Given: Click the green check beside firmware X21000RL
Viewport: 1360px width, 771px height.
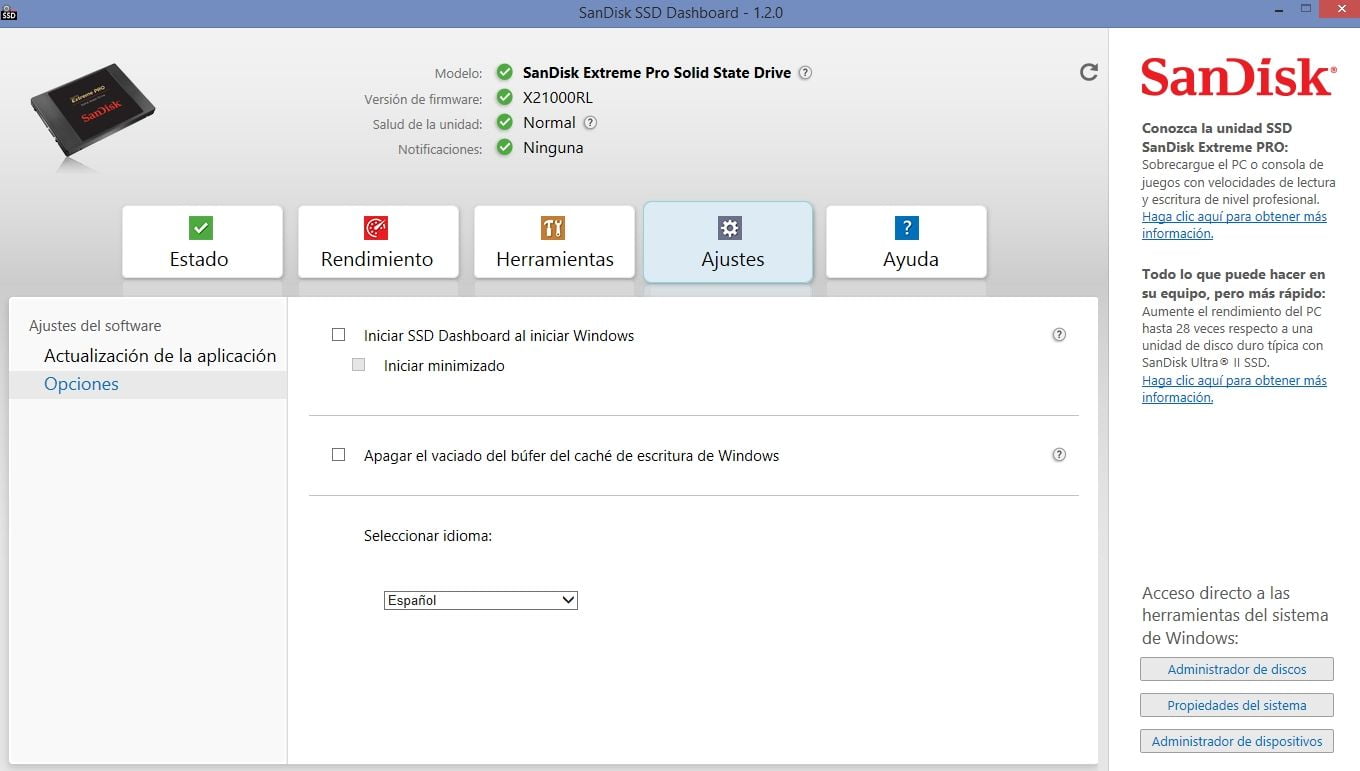Looking at the screenshot, I should [505, 98].
